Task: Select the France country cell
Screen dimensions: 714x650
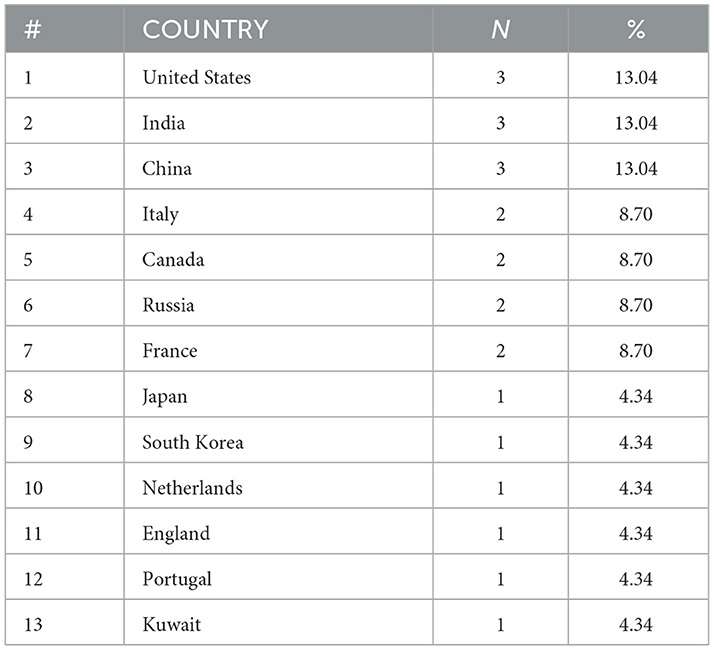Action: 169,351
